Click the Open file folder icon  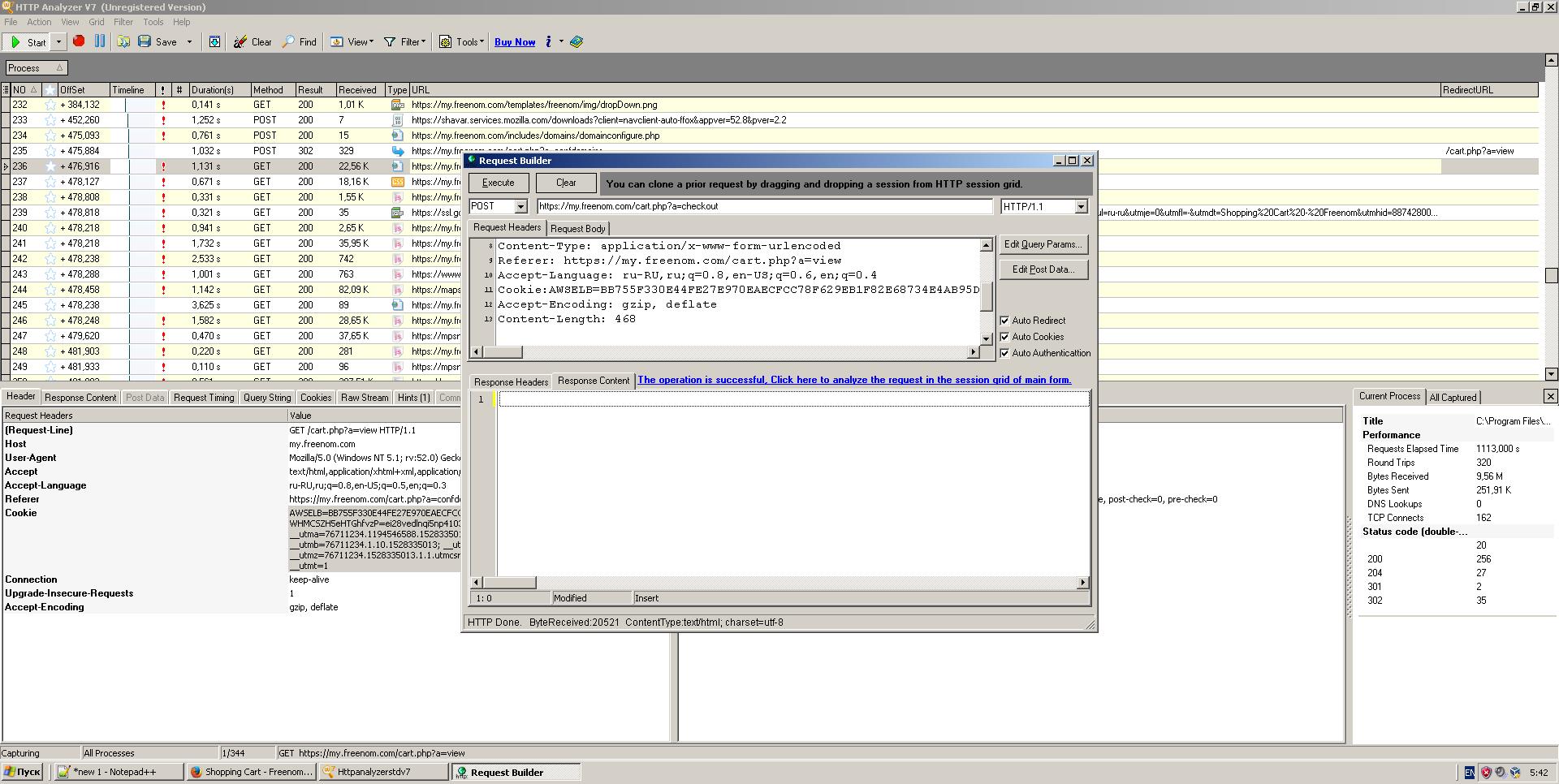pos(123,41)
